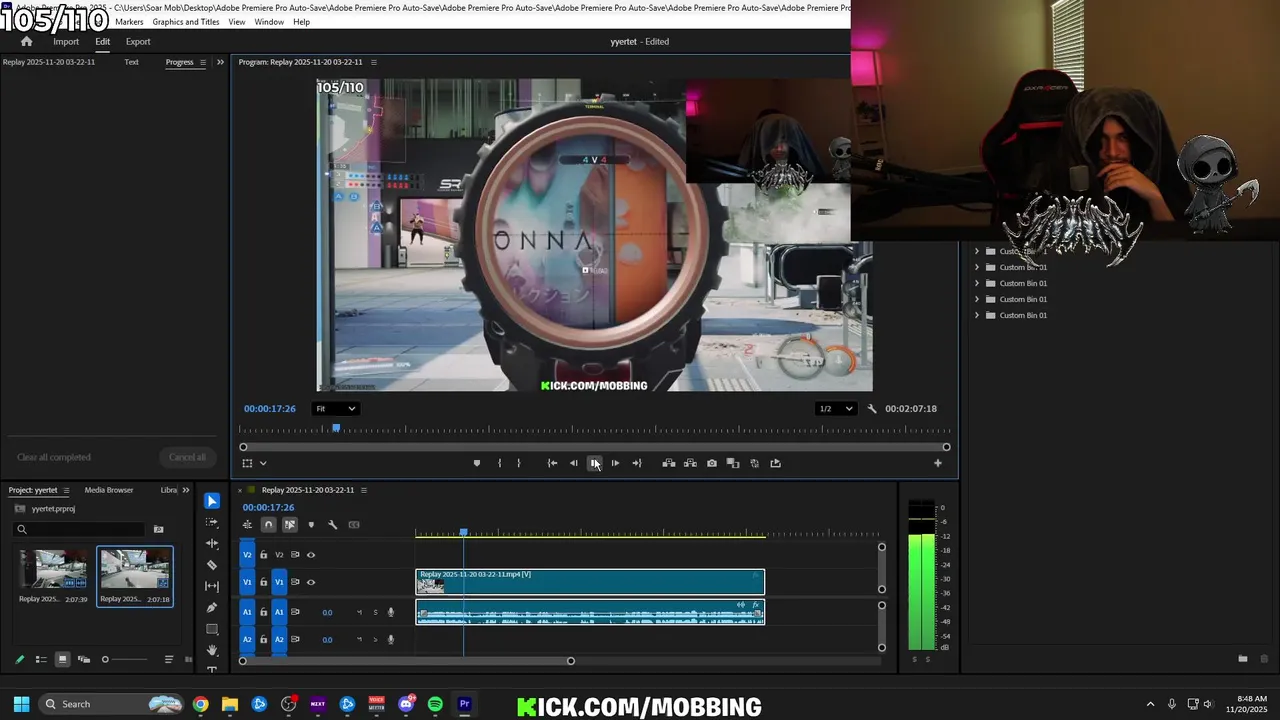This screenshot has width=1280, height=720.
Task: Expand the first Custom Bin 01 folder
Action: pyautogui.click(x=977, y=251)
